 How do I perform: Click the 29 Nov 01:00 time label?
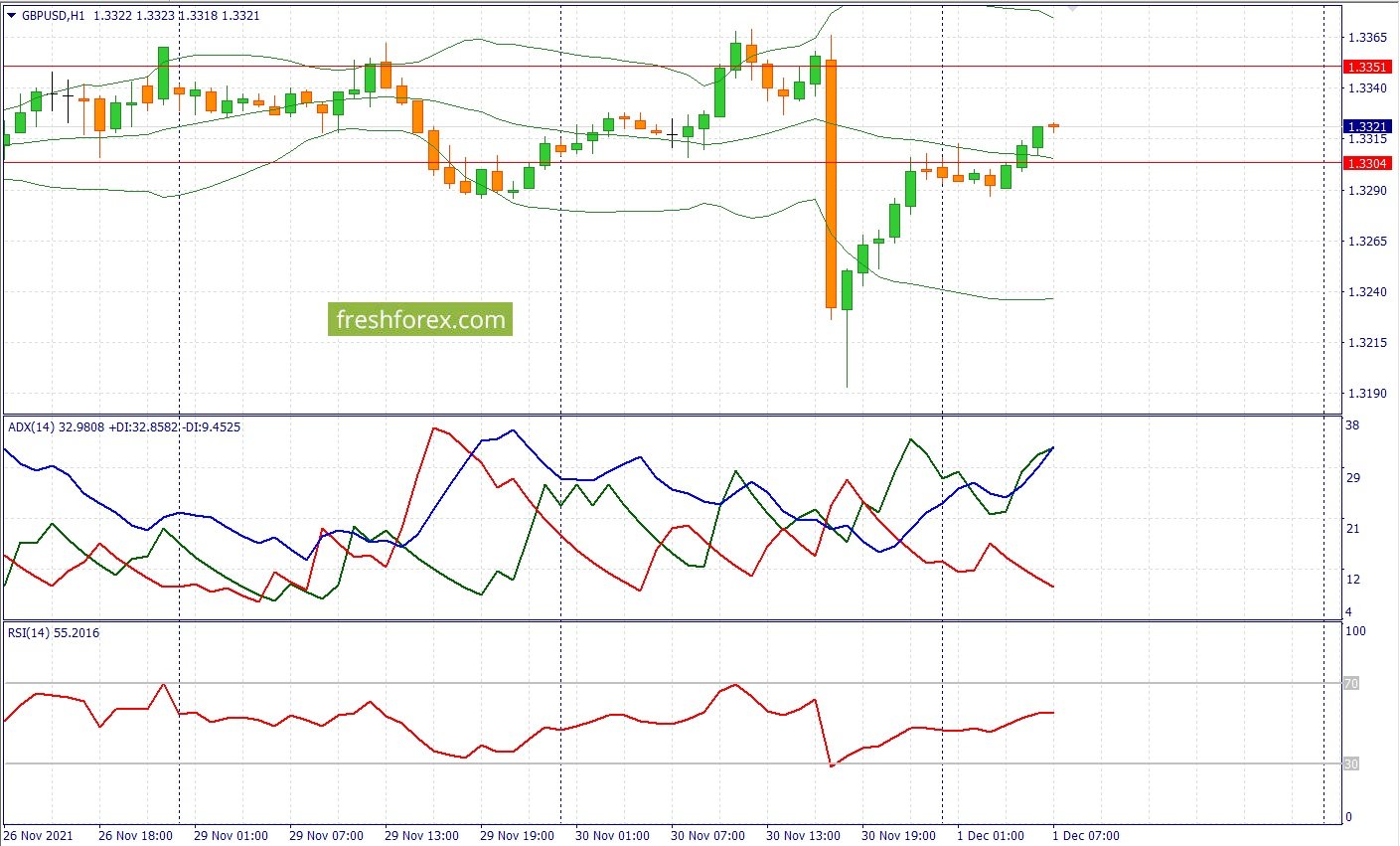pos(231,836)
